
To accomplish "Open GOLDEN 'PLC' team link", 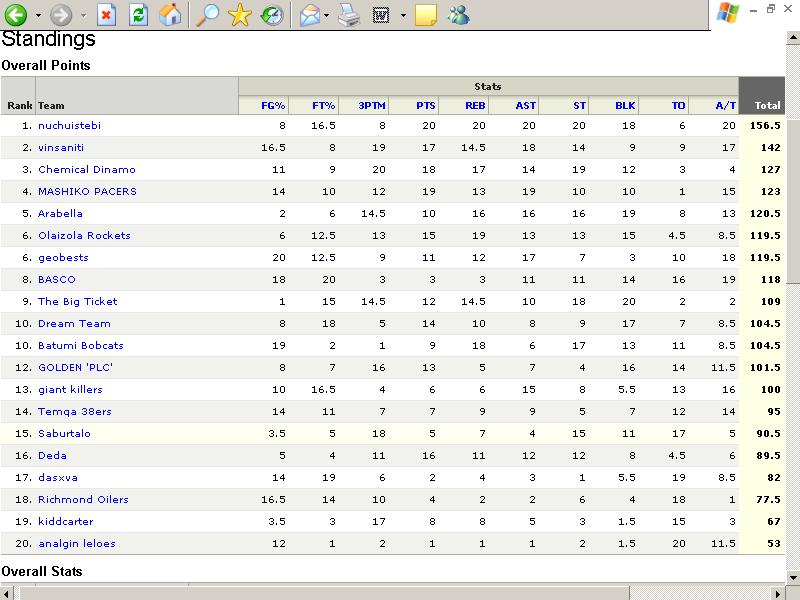I will [76, 367].
